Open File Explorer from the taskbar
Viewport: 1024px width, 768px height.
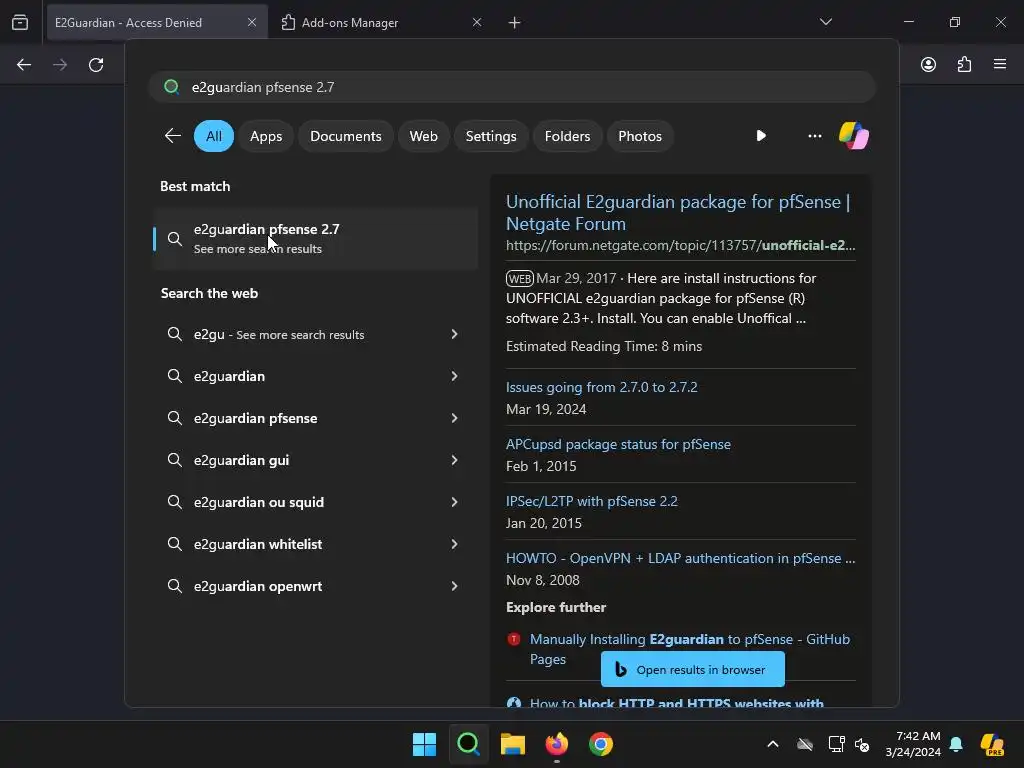(x=513, y=744)
